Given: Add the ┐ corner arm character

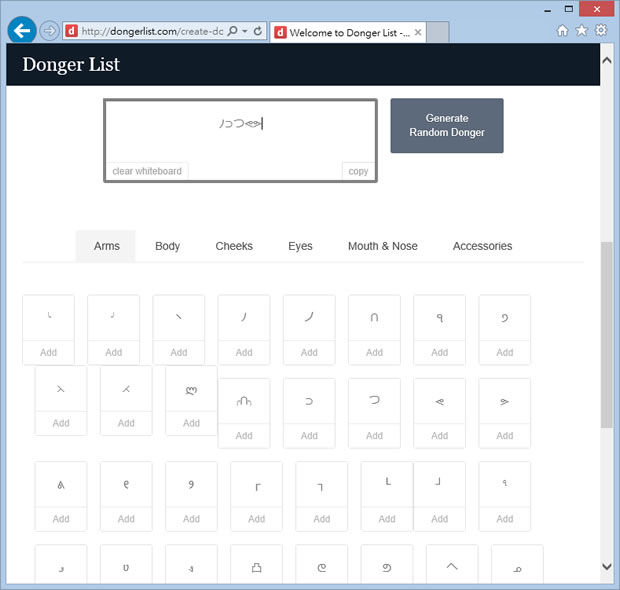Looking at the screenshot, I should click(322, 519).
